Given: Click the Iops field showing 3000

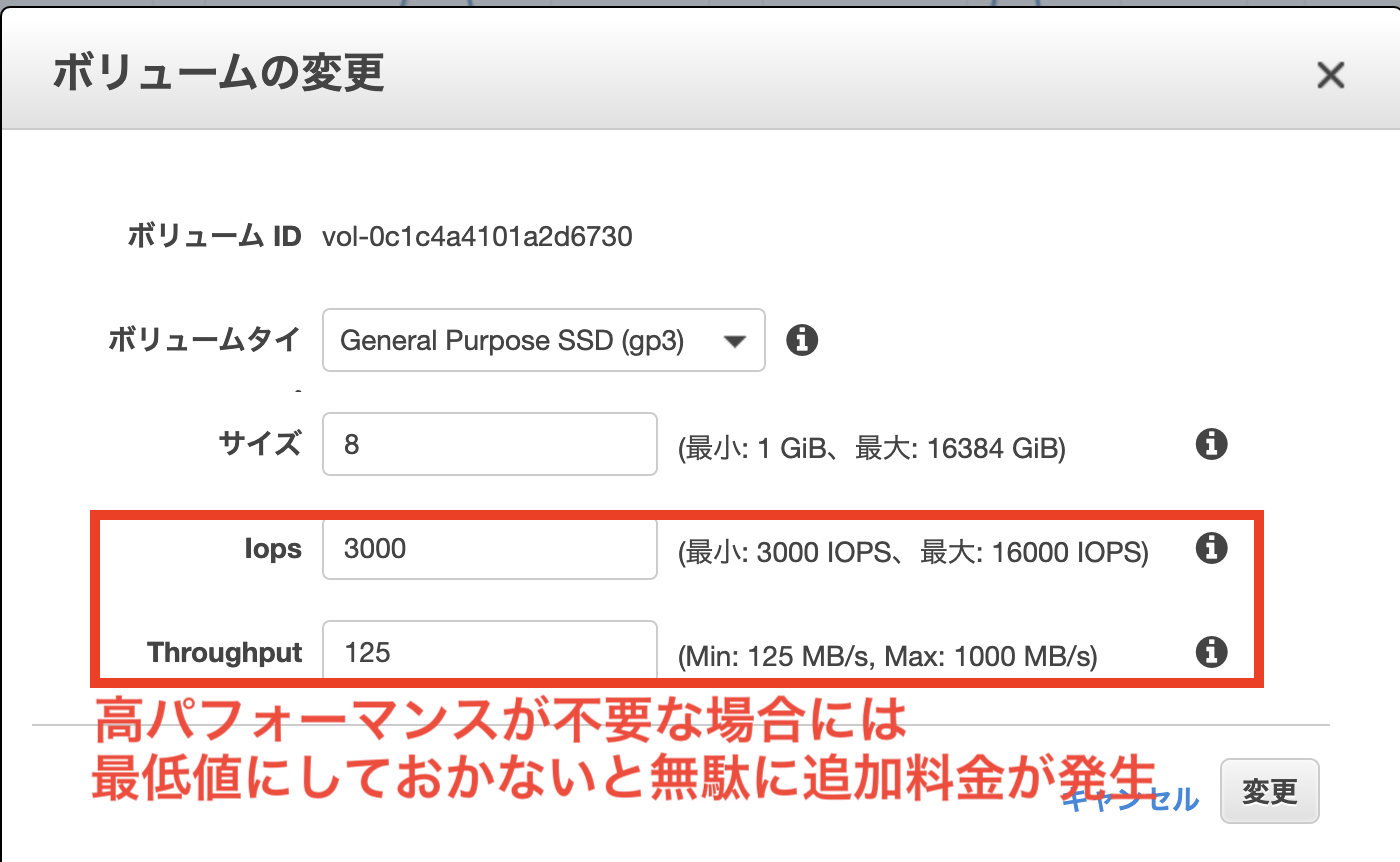Looking at the screenshot, I should pyautogui.click(x=489, y=548).
